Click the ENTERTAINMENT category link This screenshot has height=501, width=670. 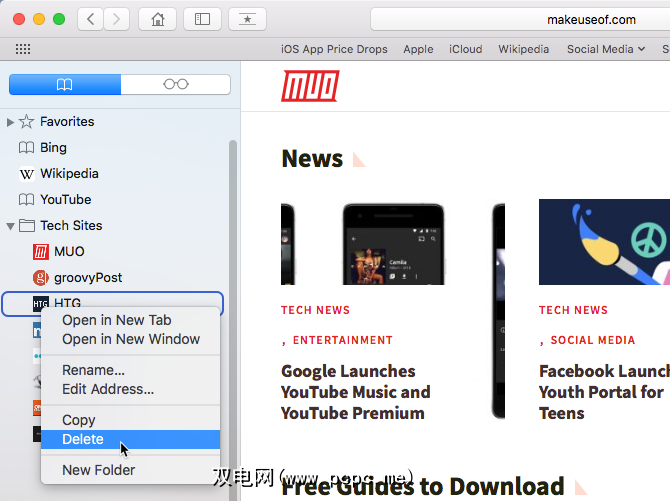tap(343, 340)
